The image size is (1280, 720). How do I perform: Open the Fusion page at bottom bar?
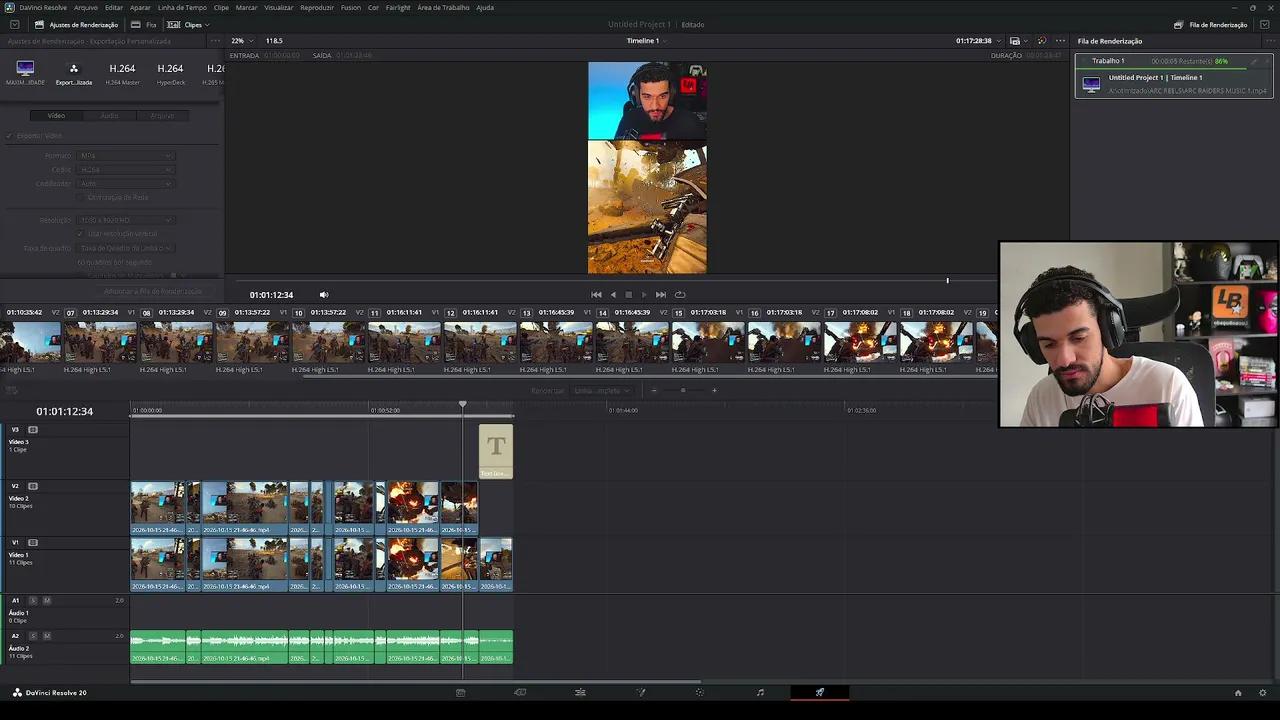click(640, 692)
